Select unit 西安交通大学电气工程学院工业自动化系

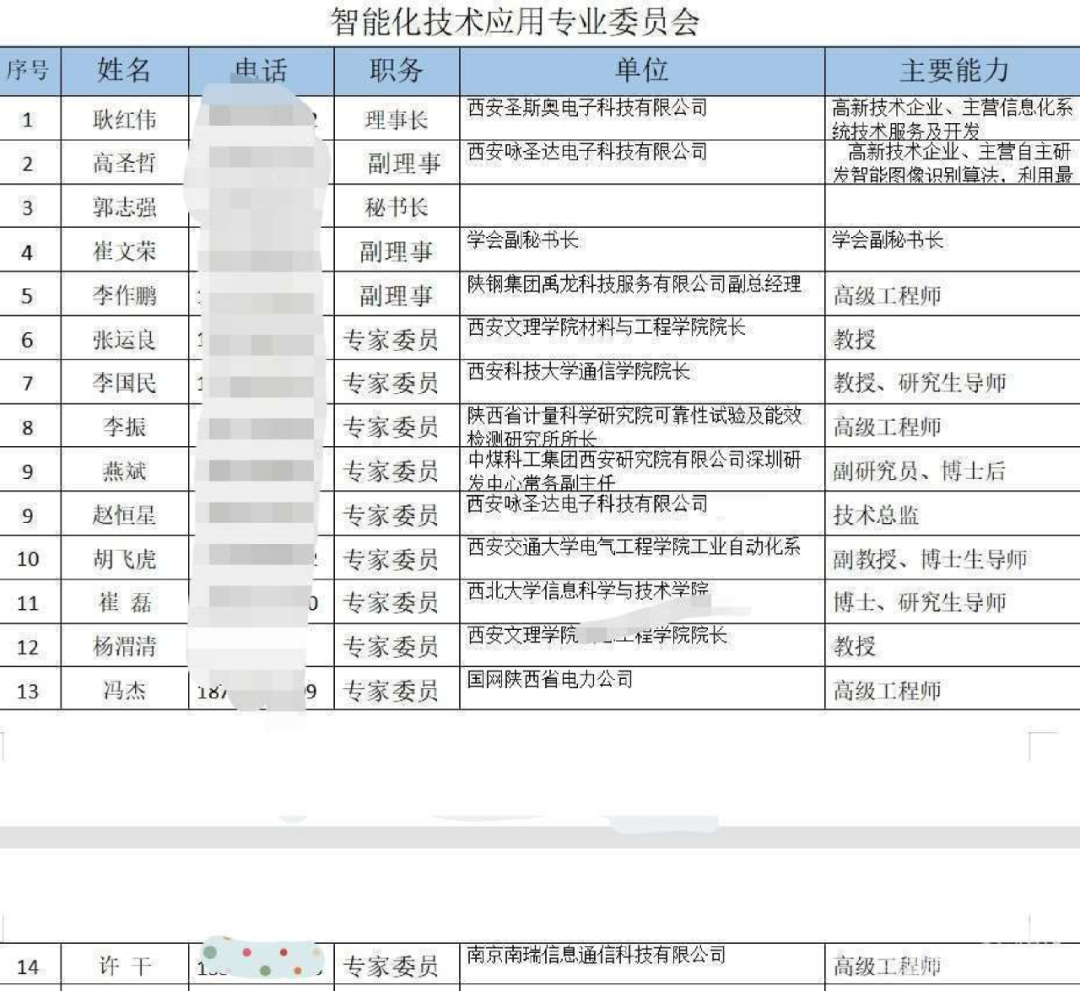pyautogui.click(x=634, y=547)
